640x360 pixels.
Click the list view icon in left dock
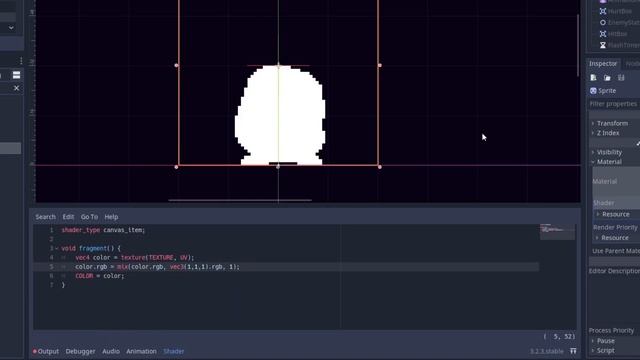point(16,75)
